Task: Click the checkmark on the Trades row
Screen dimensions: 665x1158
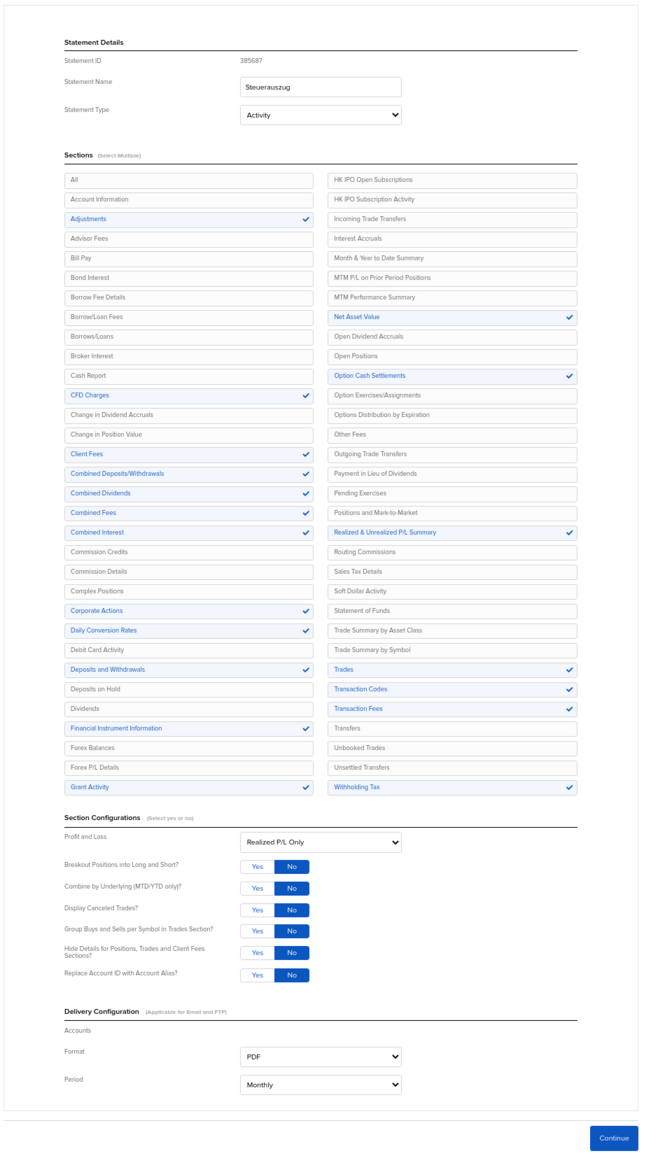Action: (x=569, y=670)
